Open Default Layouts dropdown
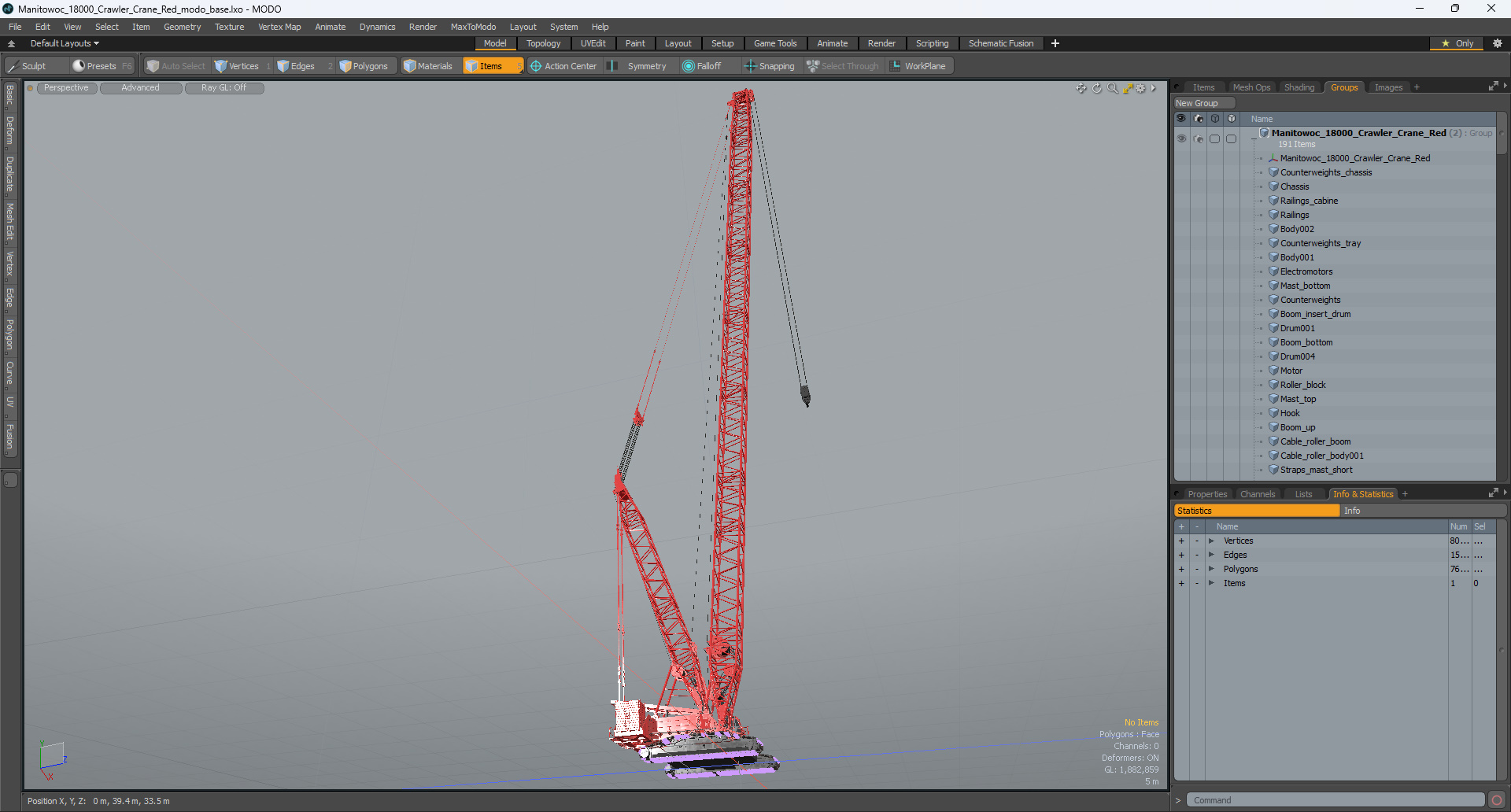 pos(65,43)
